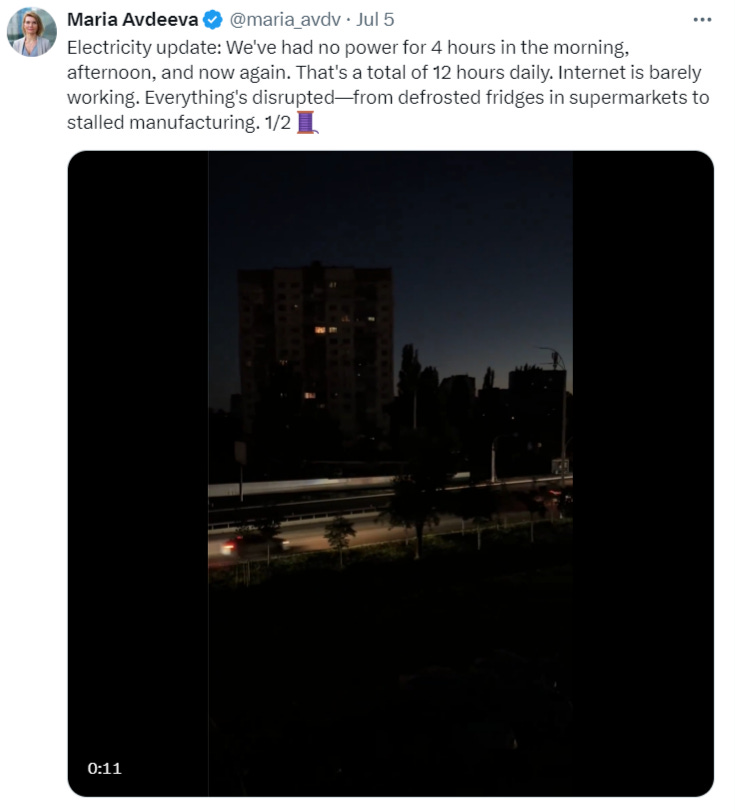
Task: Play the video by clicking the dark apartment tower
Action: [x=315, y=346]
